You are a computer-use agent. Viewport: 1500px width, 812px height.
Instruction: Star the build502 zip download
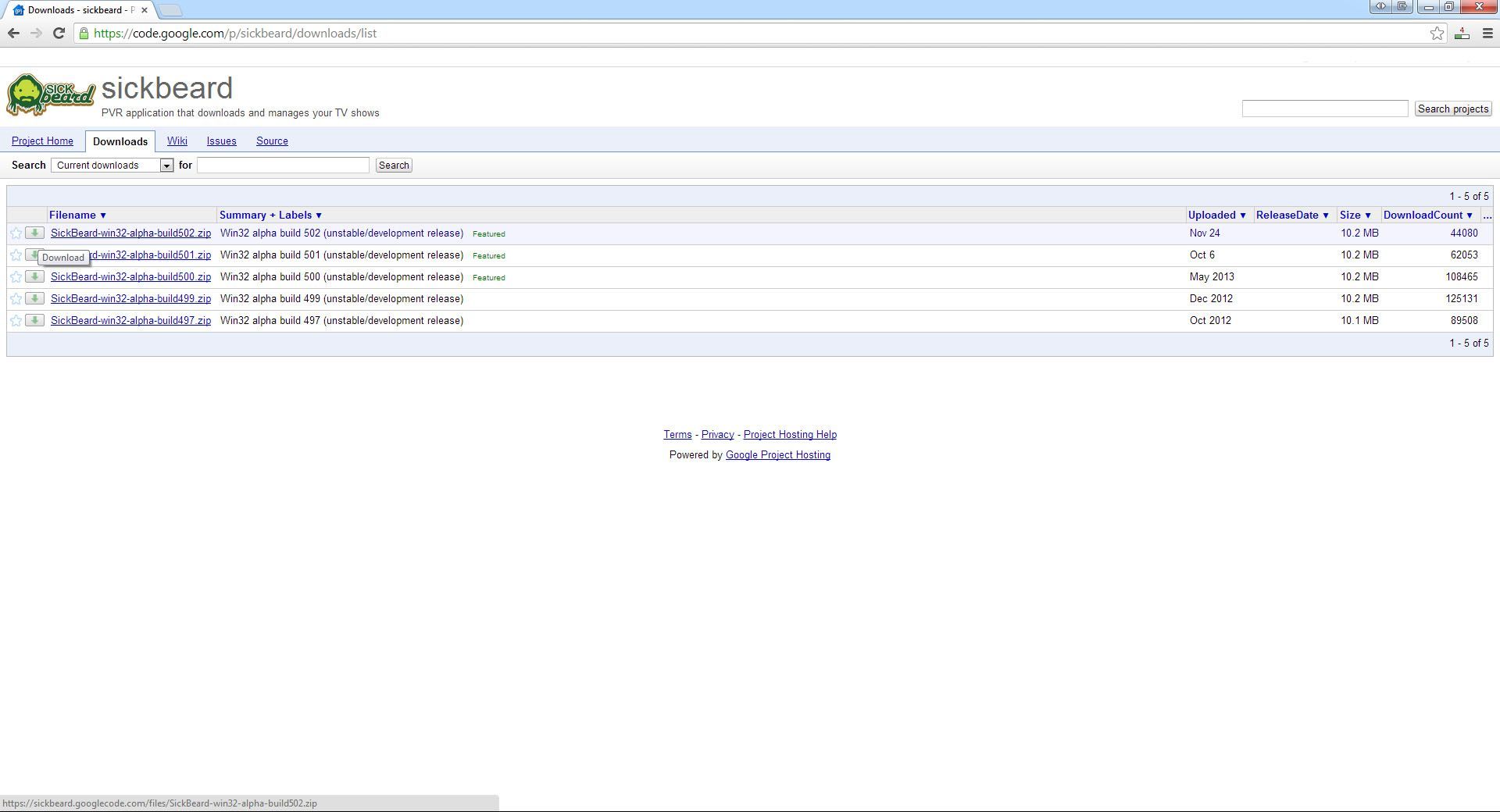pyautogui.click(x=16, y=233)
